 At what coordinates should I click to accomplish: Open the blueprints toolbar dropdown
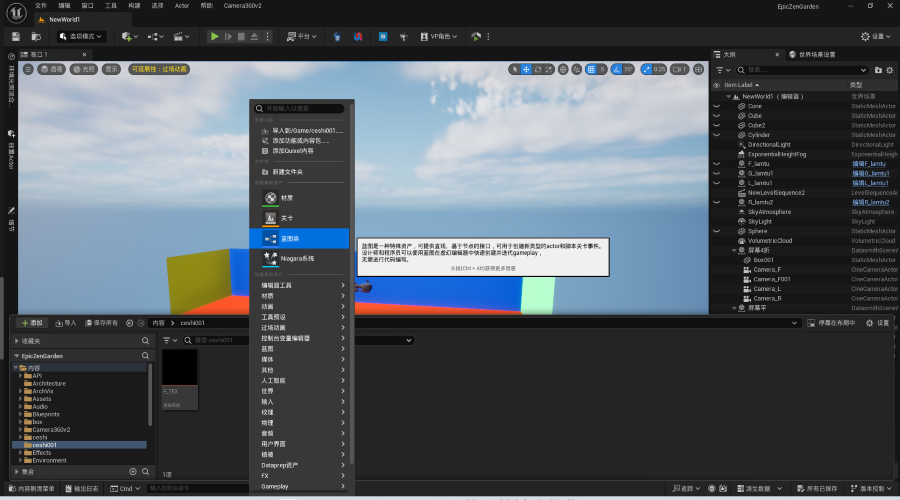point(156,36)
